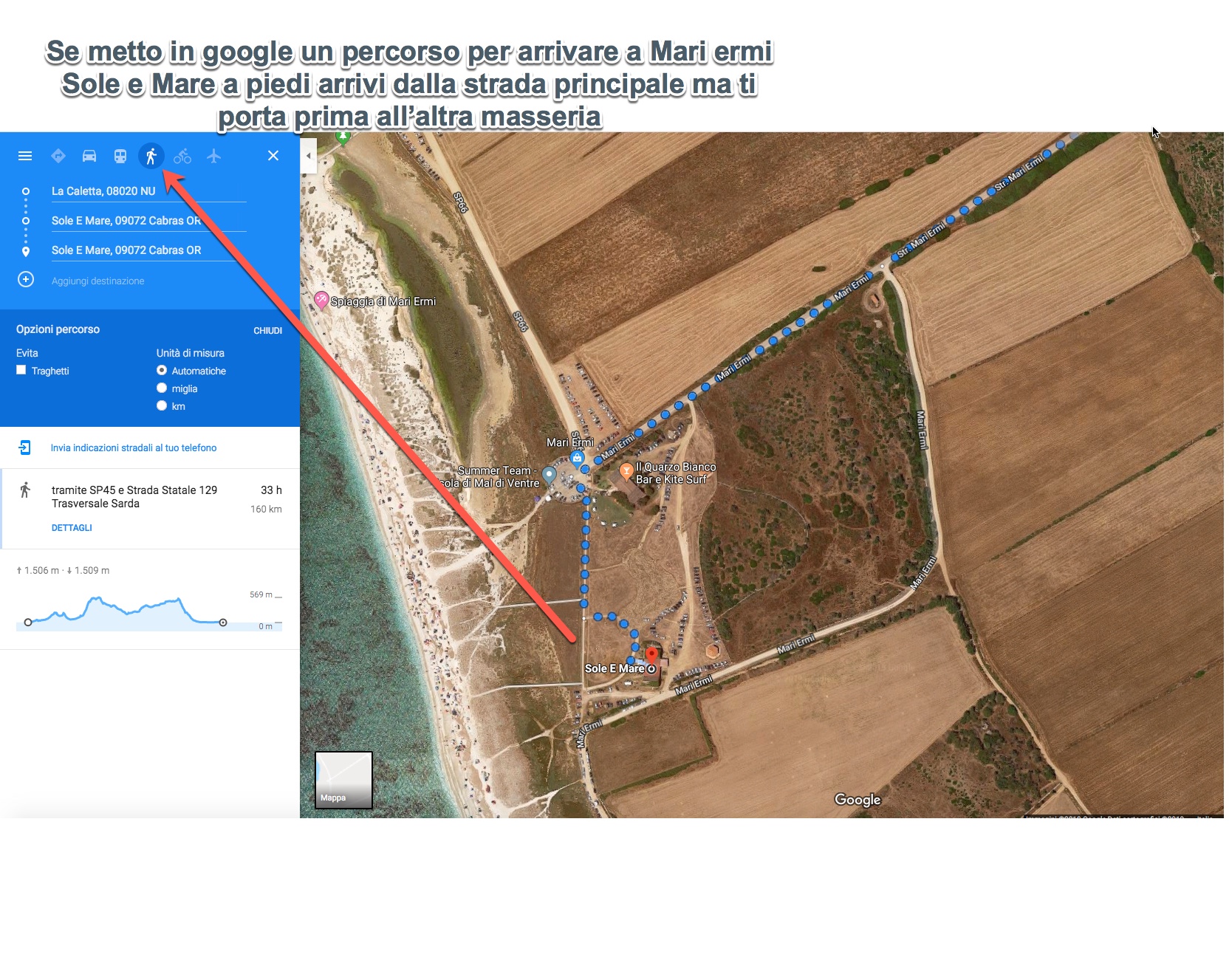The width and height of the screenshot is (1232, 960).
Task: Select km units radio button
Action: tap(162, 406)
